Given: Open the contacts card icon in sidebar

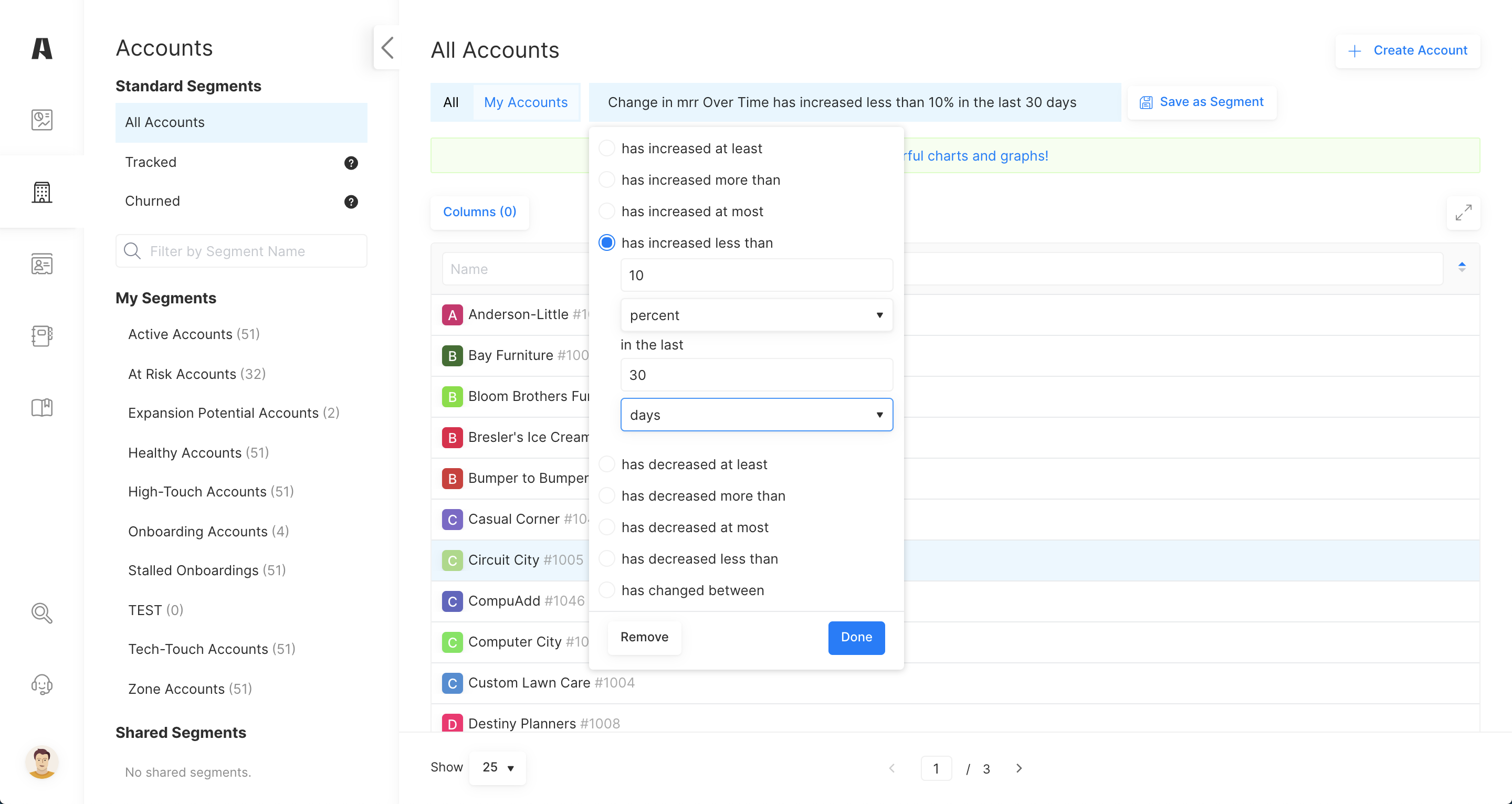Looking at the screenshot, I should pyautogui.click(x=41, y=264).
